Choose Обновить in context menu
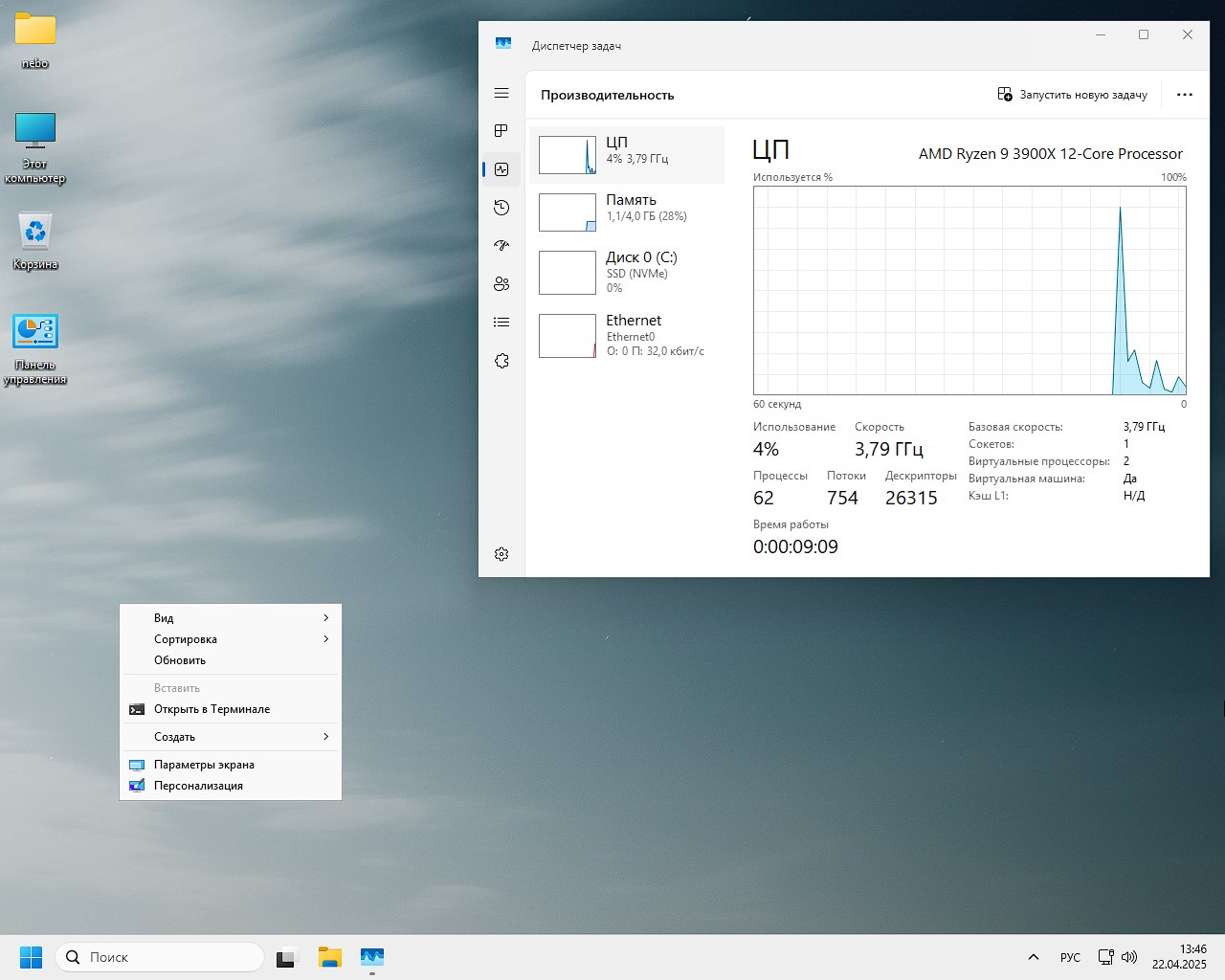Screen dimensions: 1225x980 pyautogui.click(x=180, y=660)
